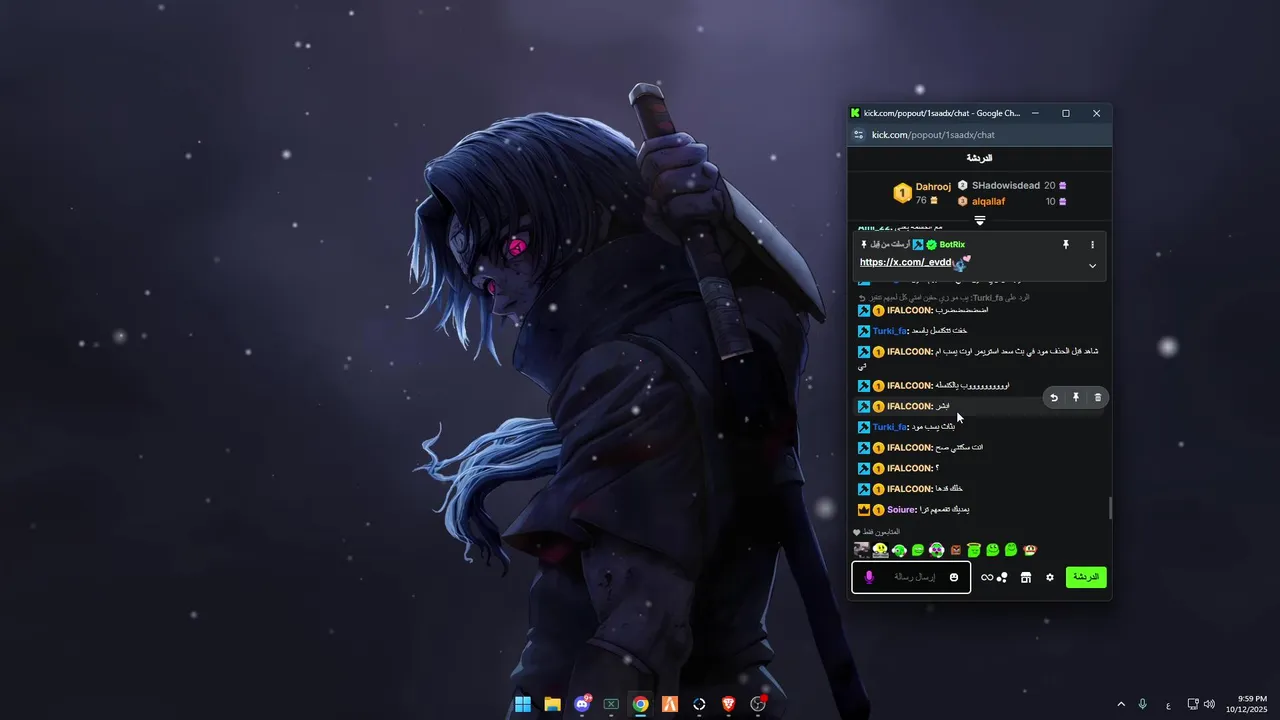Click the circular arrows app in taskbar
1280x720 pixels.
[699, 704]
